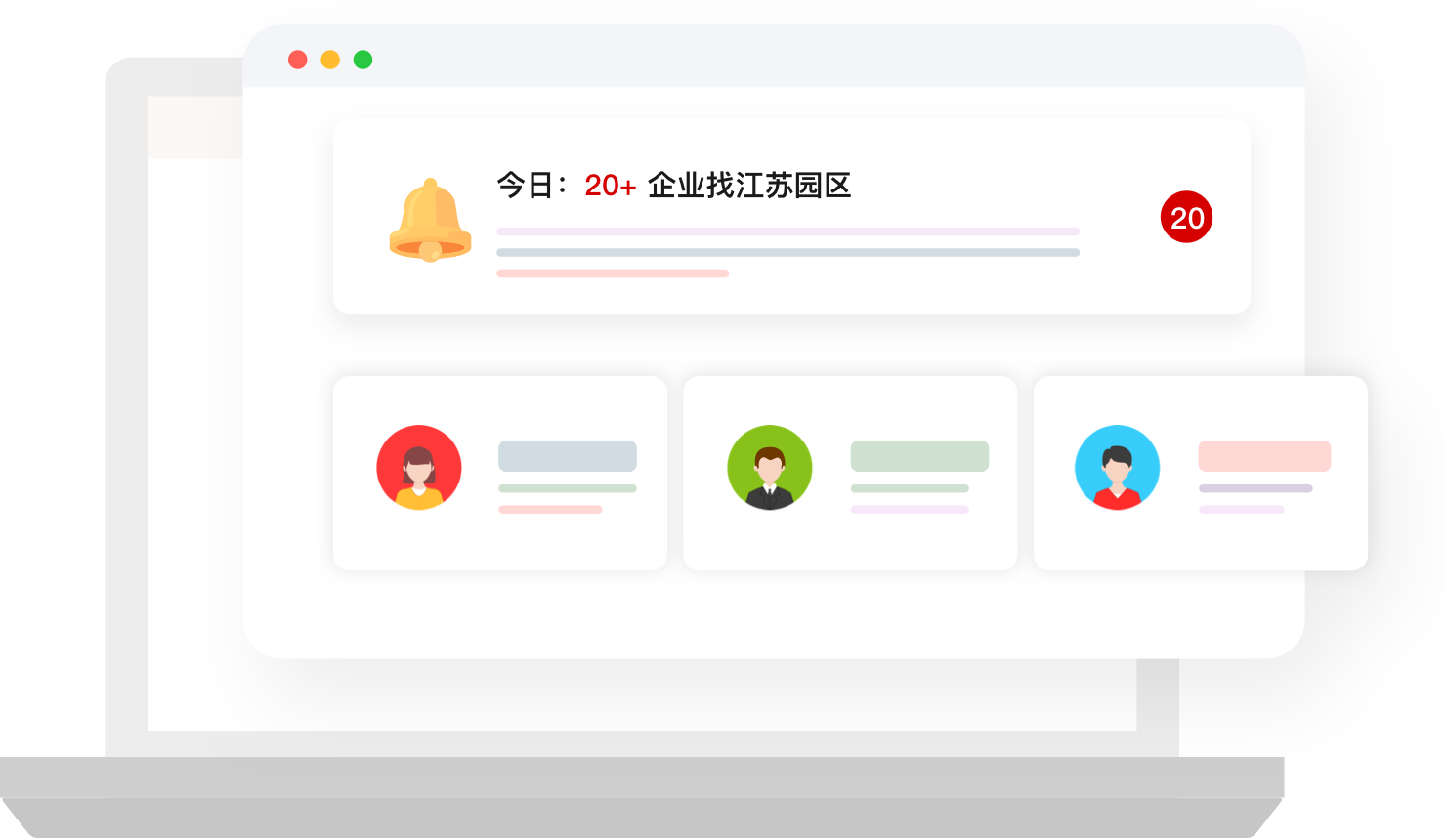The height and width of the screenshot is (840, 1446).
Task: Click the green maximize window dot
Action: [x=362, y=60]
